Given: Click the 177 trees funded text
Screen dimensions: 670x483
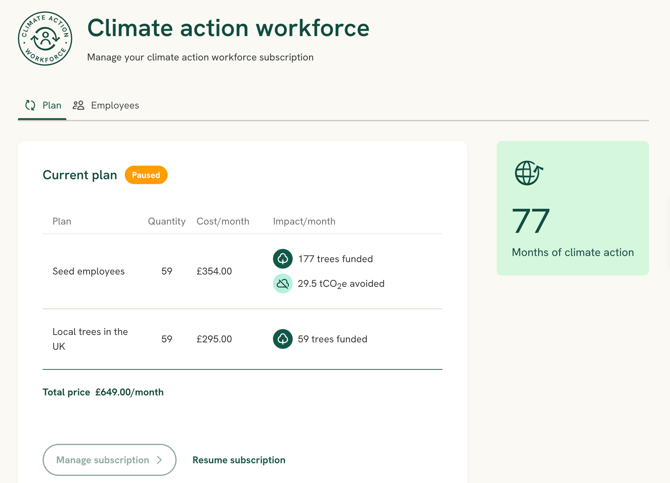Looking at the screenshot, I should 335,259.
